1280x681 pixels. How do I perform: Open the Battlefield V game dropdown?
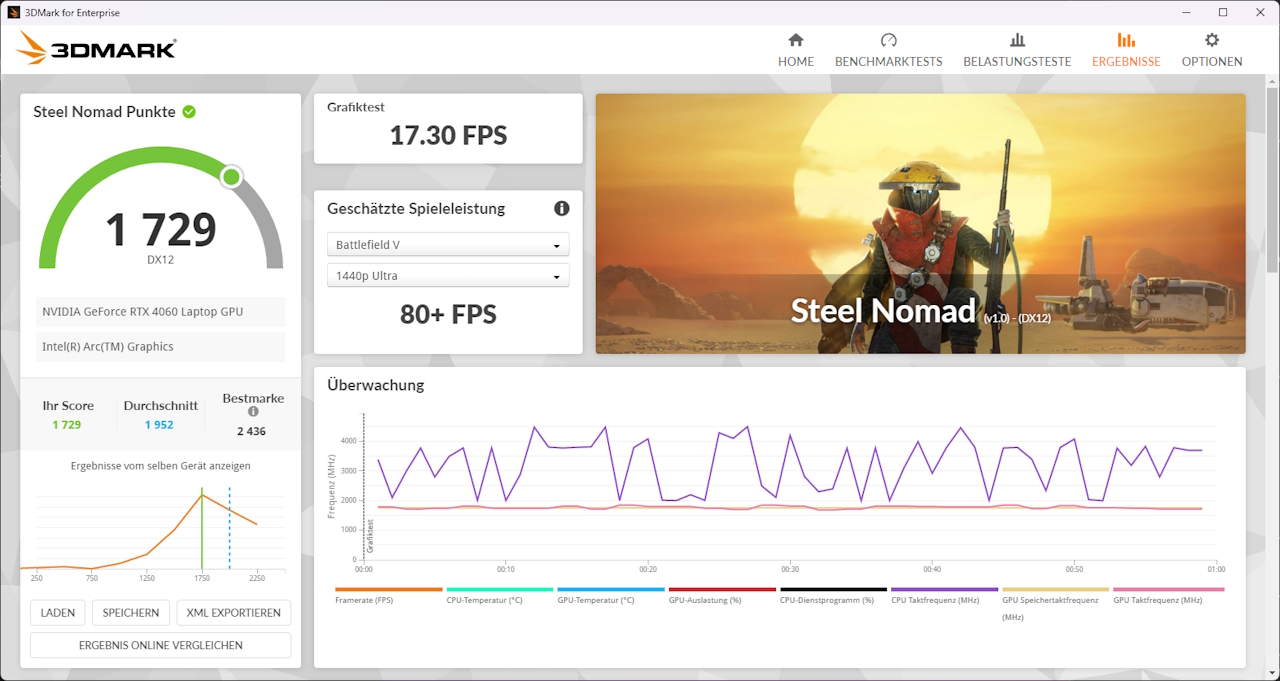(448, 245)
